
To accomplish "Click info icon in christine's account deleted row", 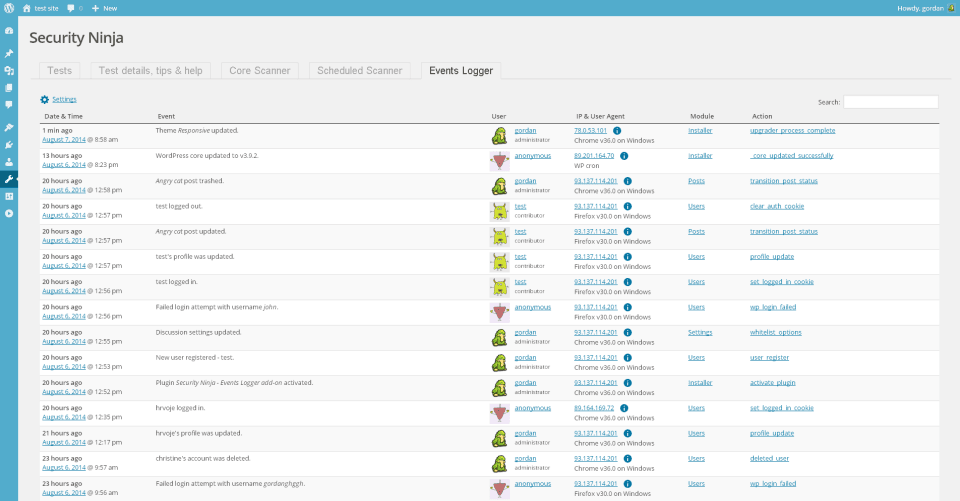I will coord(628,458).
